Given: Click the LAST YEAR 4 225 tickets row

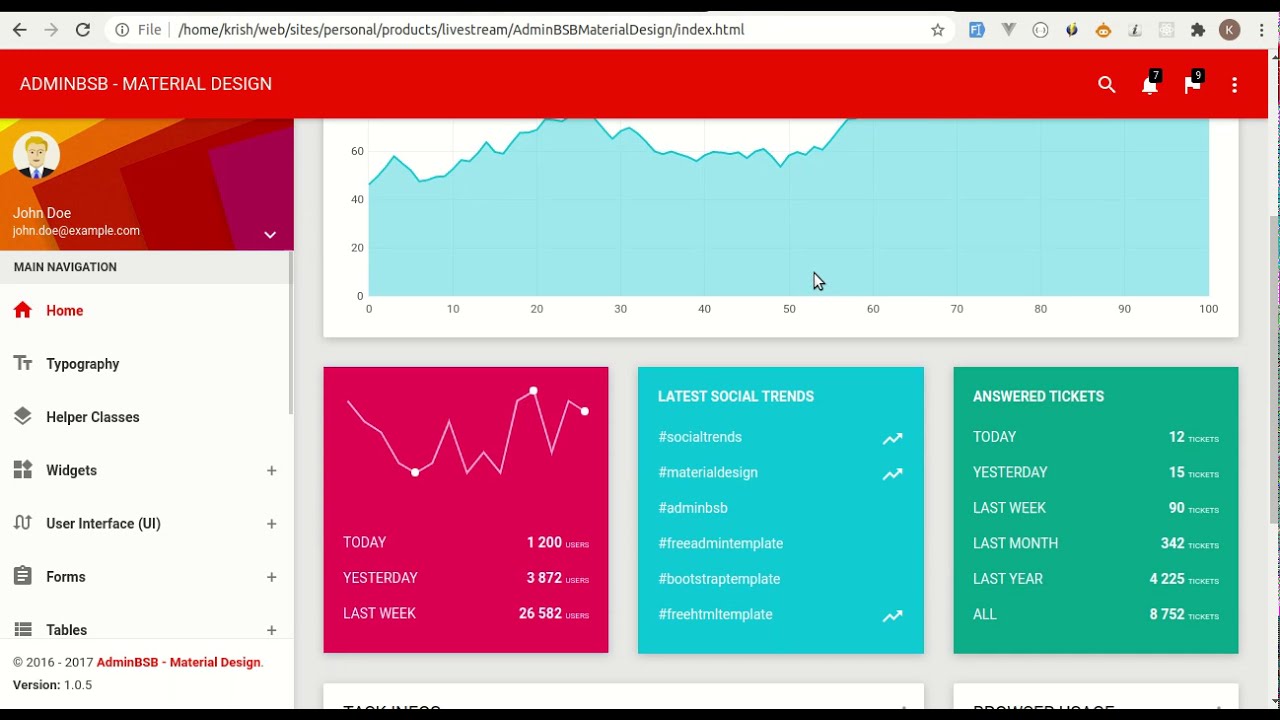Looking at the screenshot, I should (x=1096, y=579).
